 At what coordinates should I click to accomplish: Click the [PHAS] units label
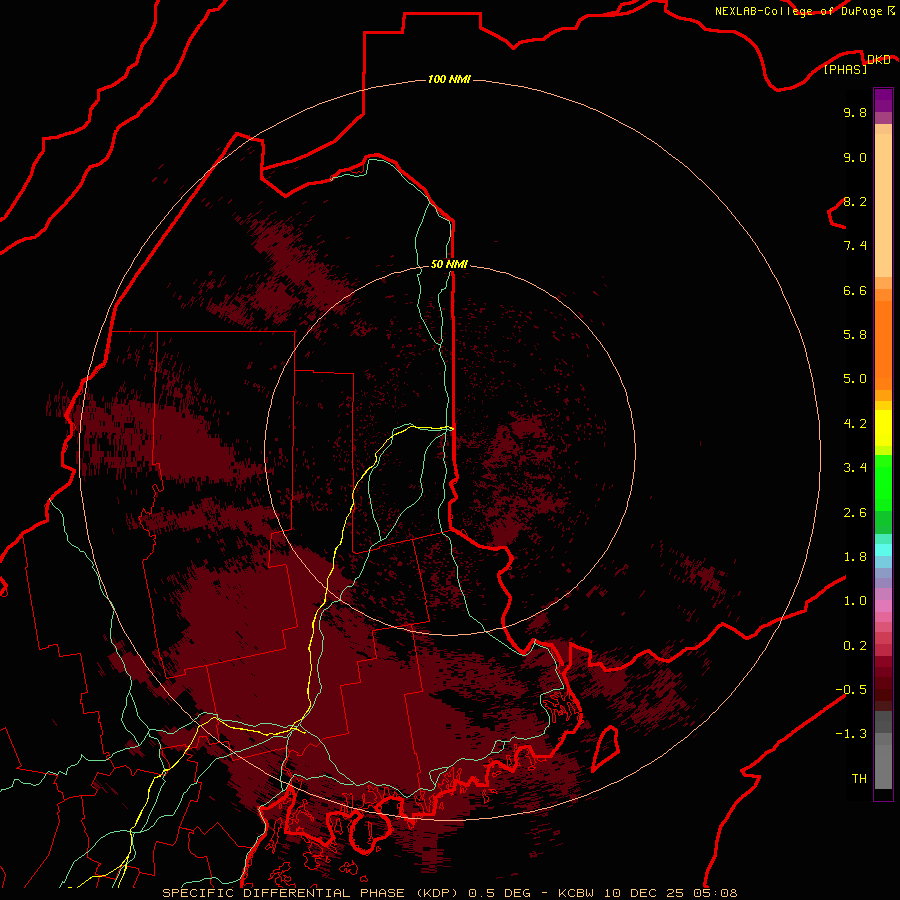click(845, 69)
